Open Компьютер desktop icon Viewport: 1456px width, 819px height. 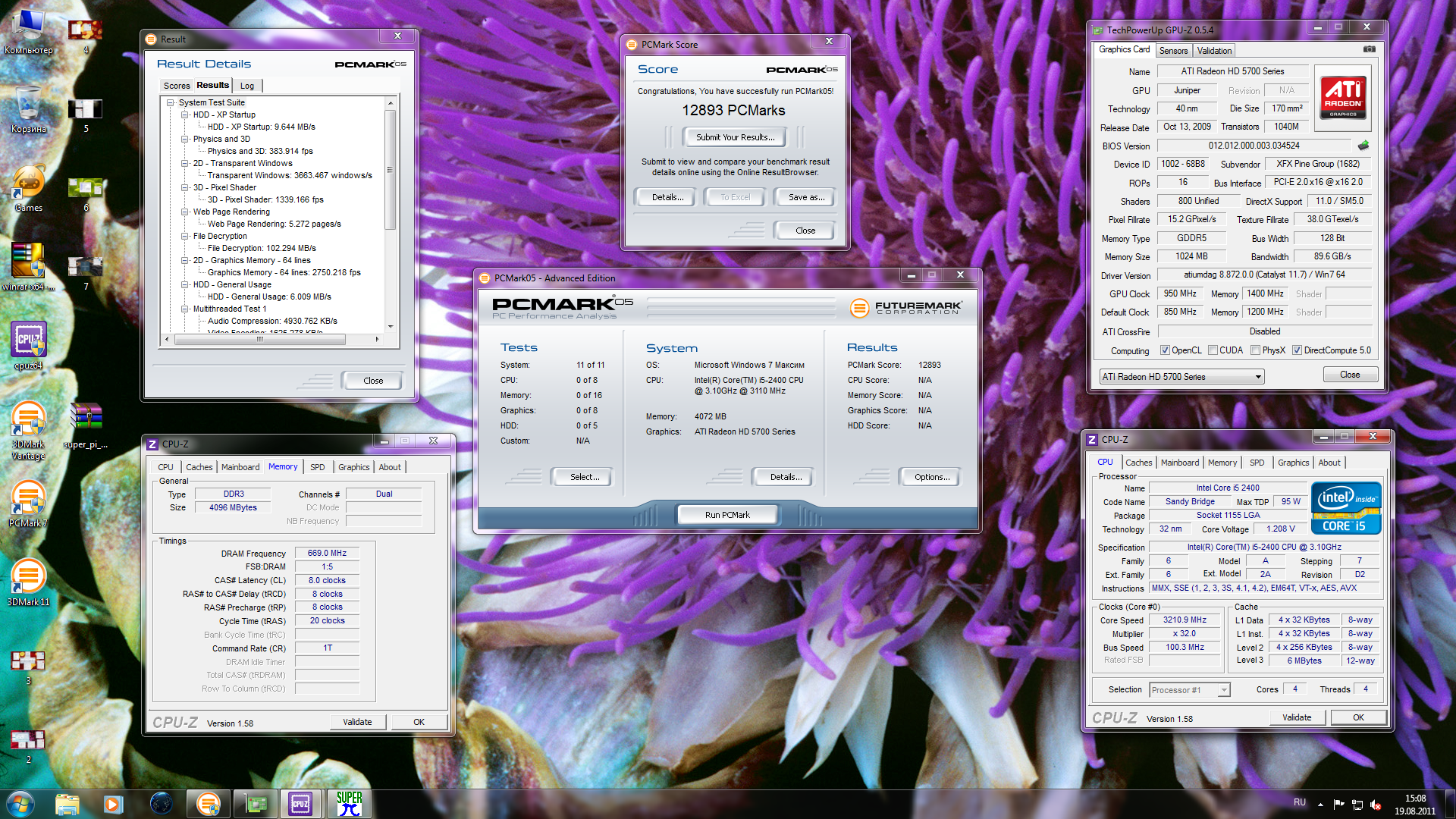tap(29, 30)
